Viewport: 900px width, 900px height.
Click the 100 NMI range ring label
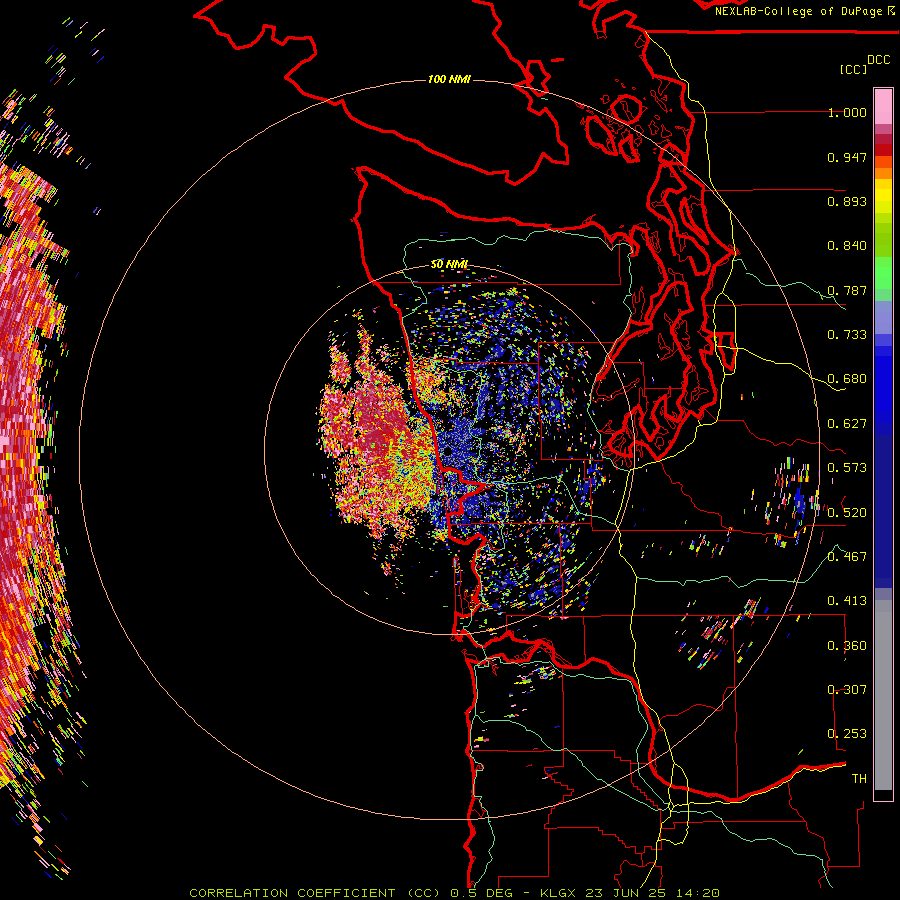(449, 79)
